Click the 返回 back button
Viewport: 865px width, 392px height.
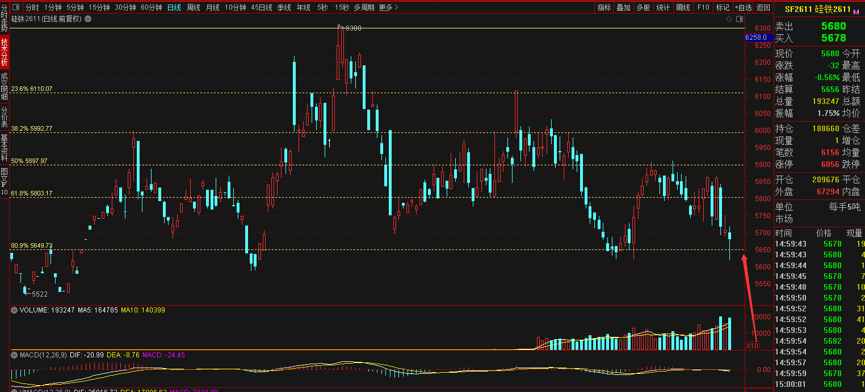(x=763, y=8)
